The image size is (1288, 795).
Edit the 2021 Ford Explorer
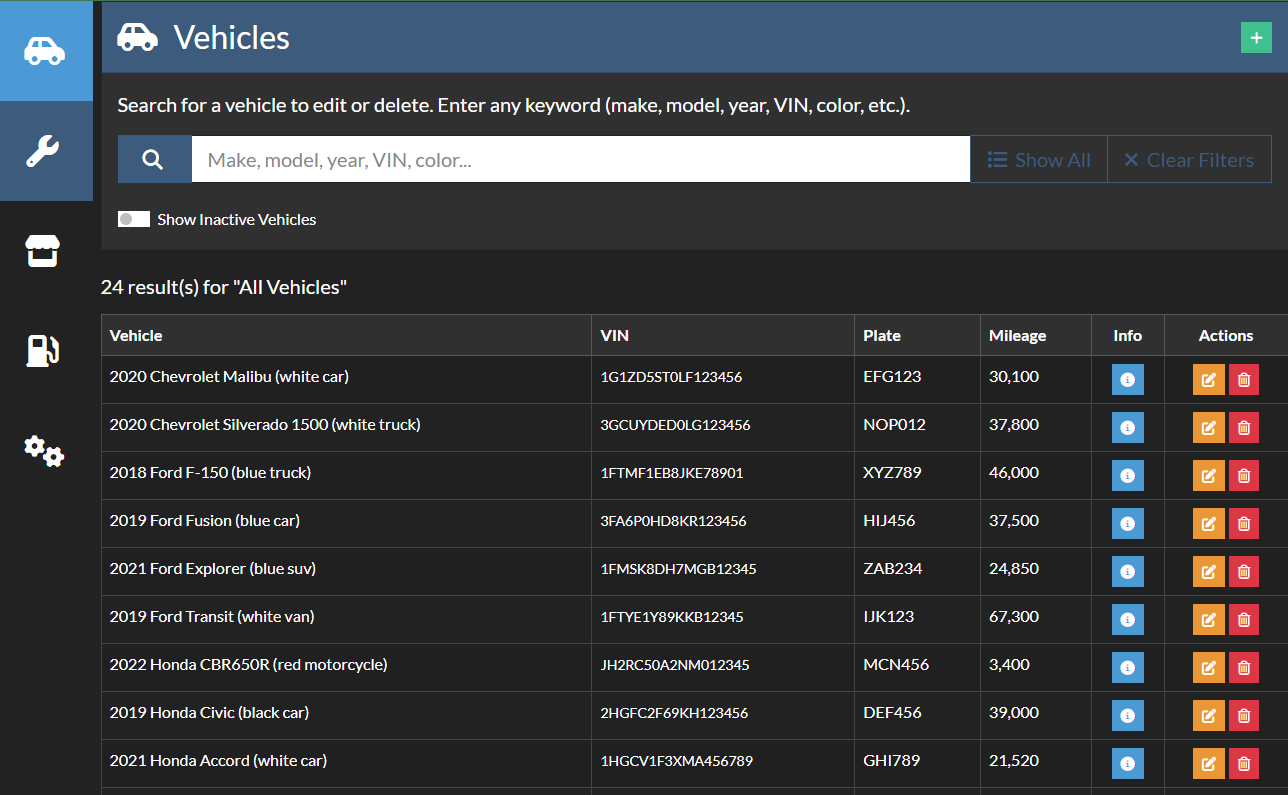tap(1208, 571)
